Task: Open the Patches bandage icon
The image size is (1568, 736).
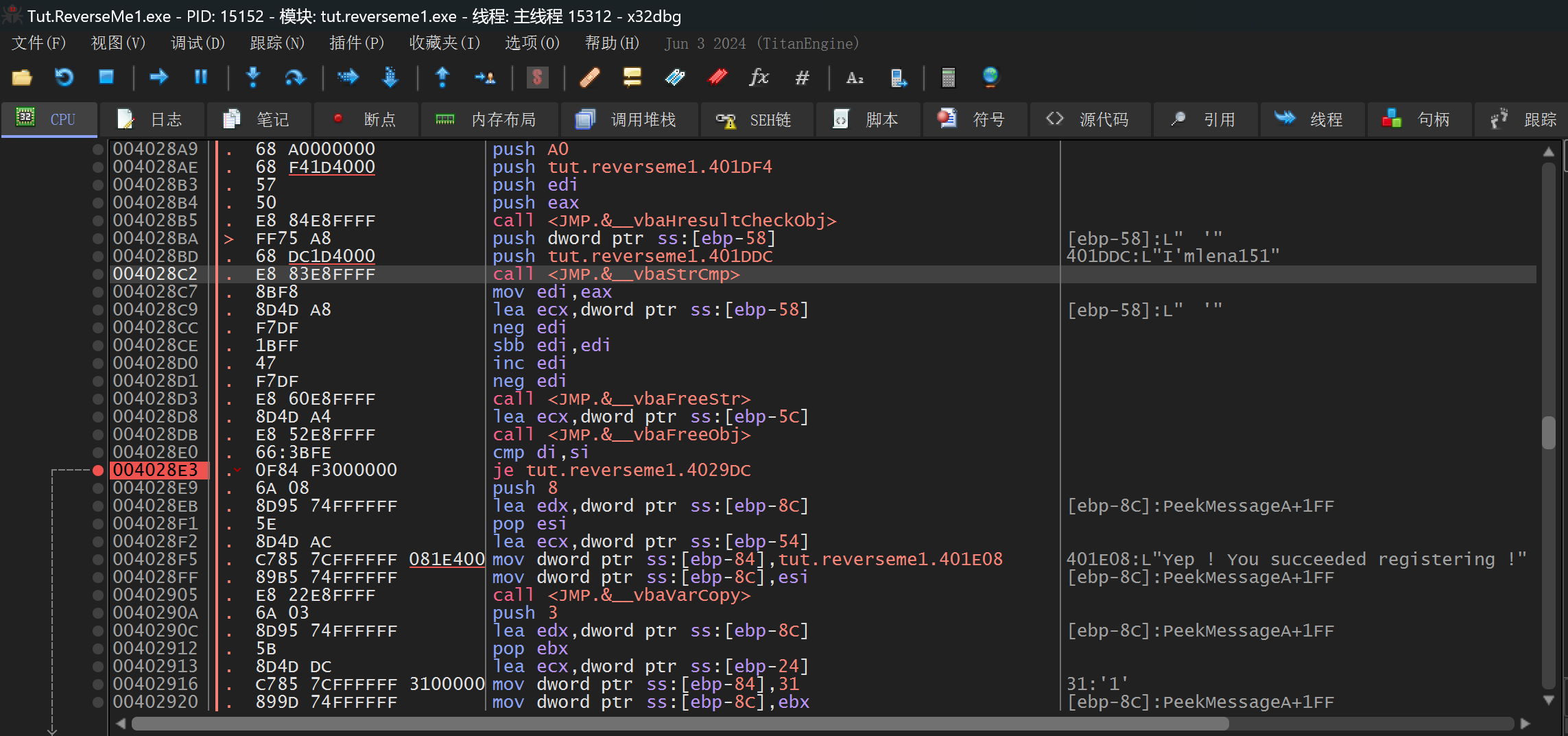Action: click(x=589, y=78)
